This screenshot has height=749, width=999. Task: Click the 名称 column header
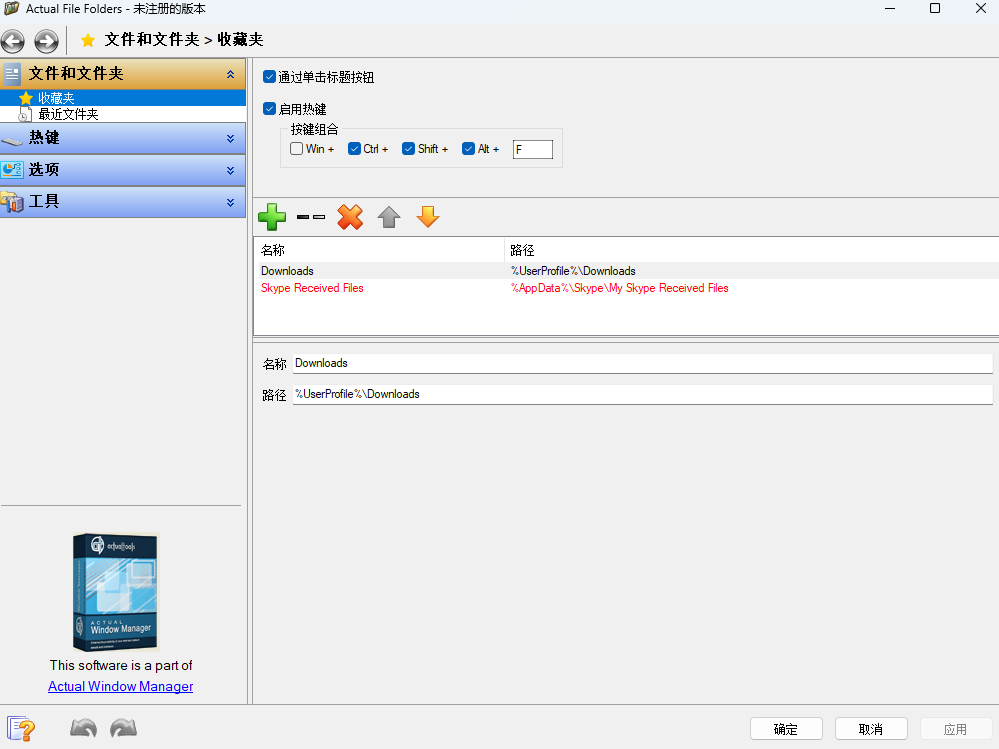pos(379,250)
